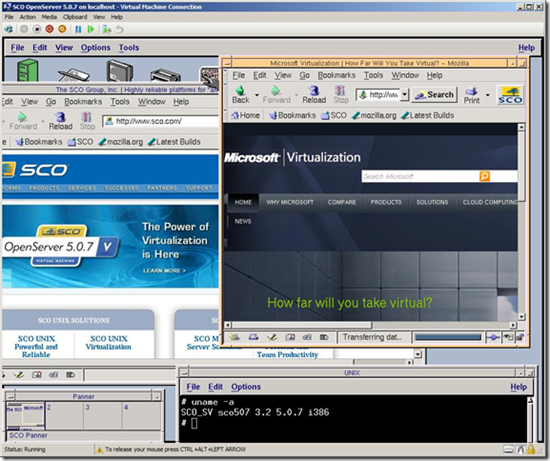
Task: Open the PRODUCTS tab on Microsoft page
Action: pos(386,202)
